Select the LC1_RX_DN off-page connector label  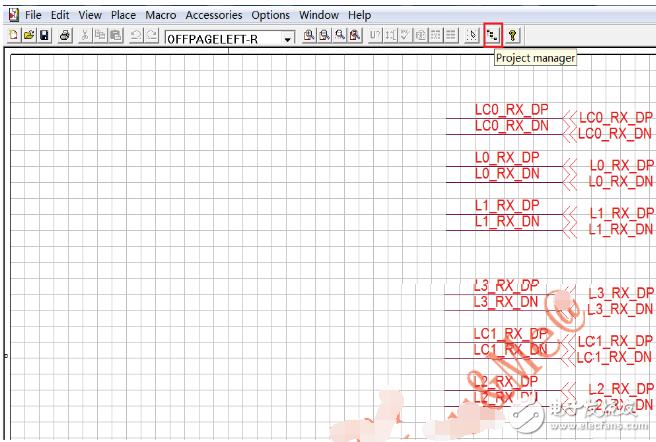coord(614,357)
